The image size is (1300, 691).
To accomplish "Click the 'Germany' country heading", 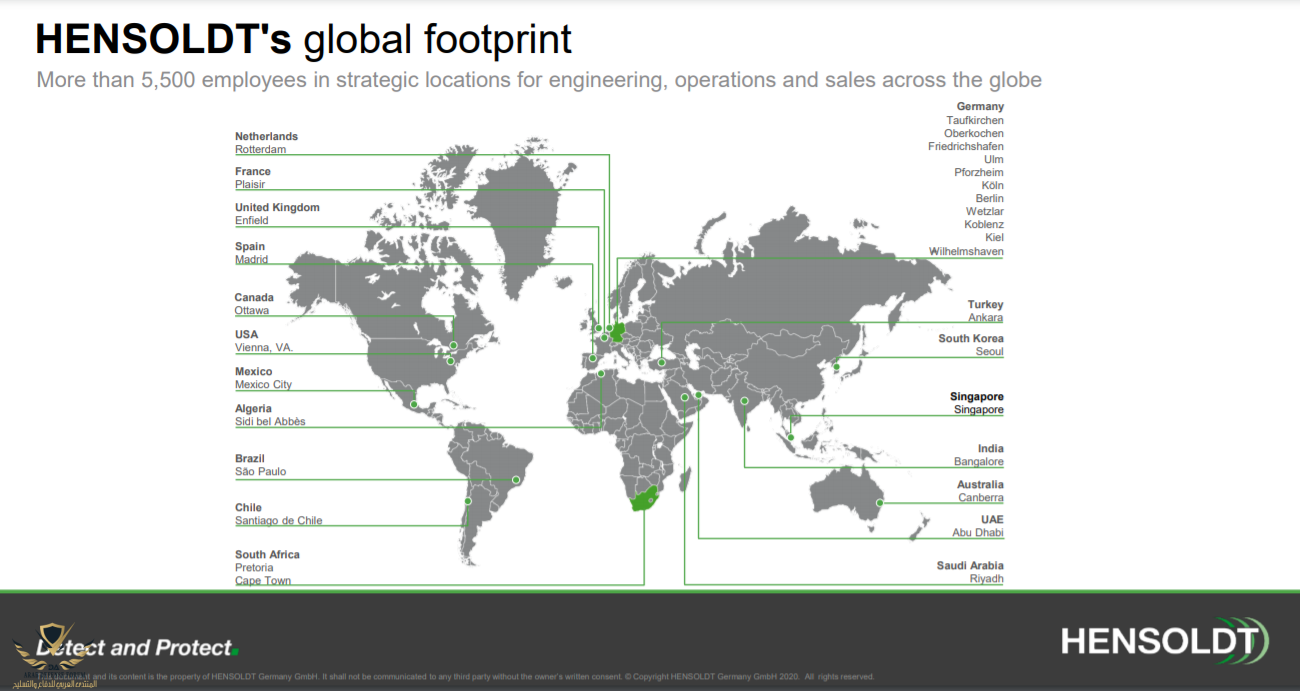I will 980,106.
